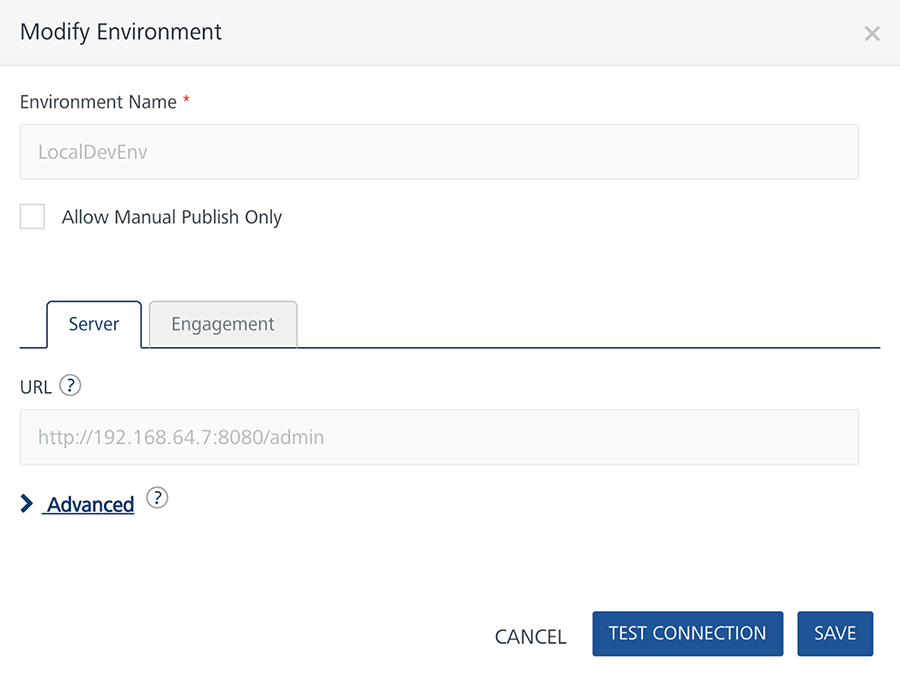The width and height of the screenshot is (900, 683).
Task: Click the Advanced chevron arrow icon
Action: [x=27, y=504]
